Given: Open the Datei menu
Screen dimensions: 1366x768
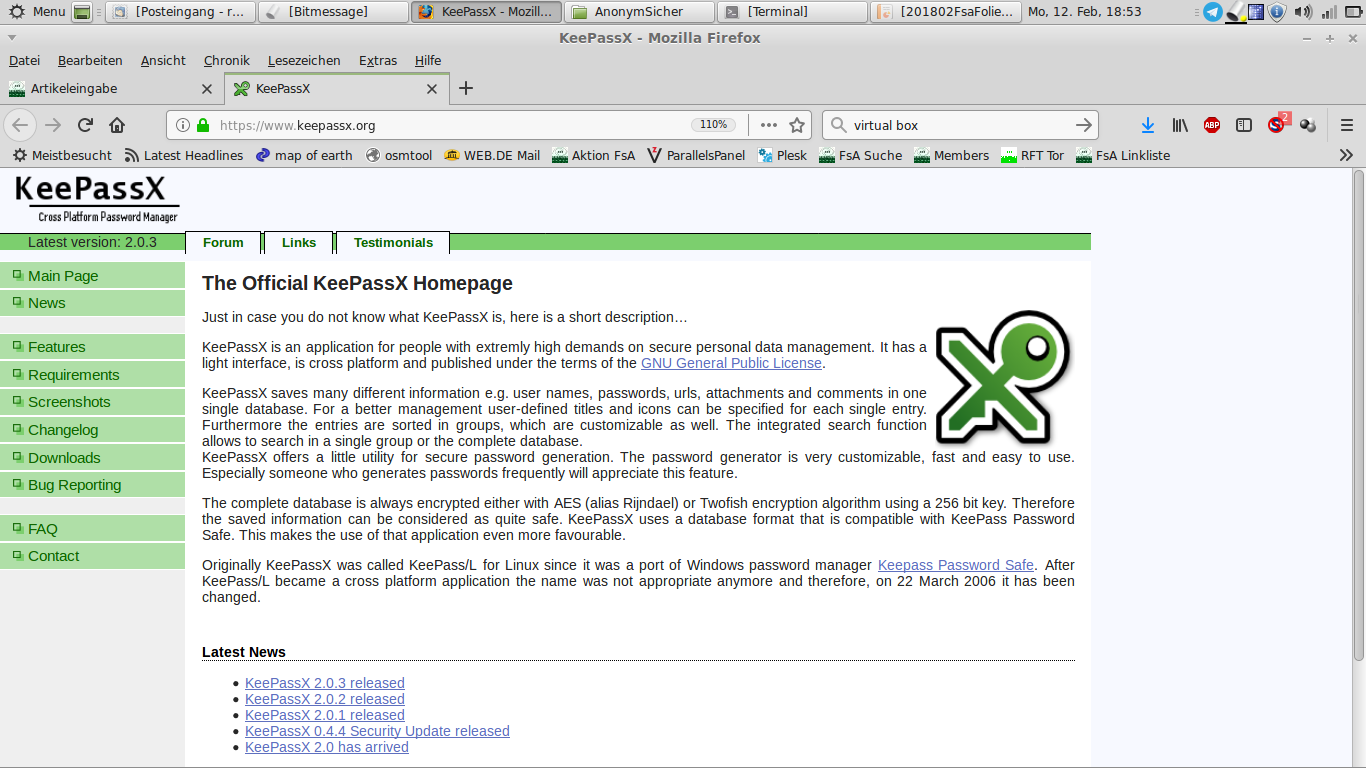Looking at the screenshot, I should point(25,60).
